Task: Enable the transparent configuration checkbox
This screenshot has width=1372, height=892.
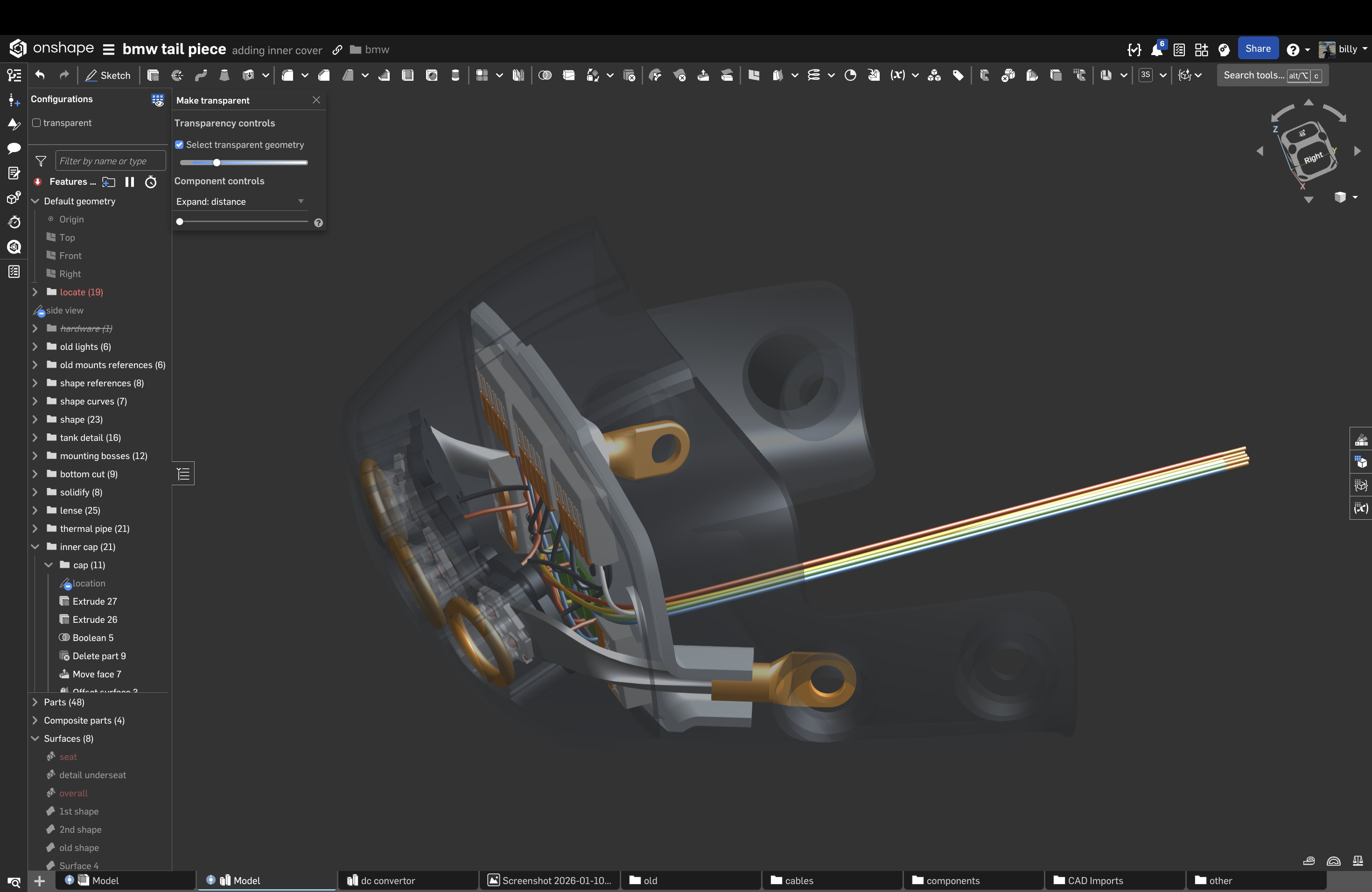Action: tap(37, 123)
